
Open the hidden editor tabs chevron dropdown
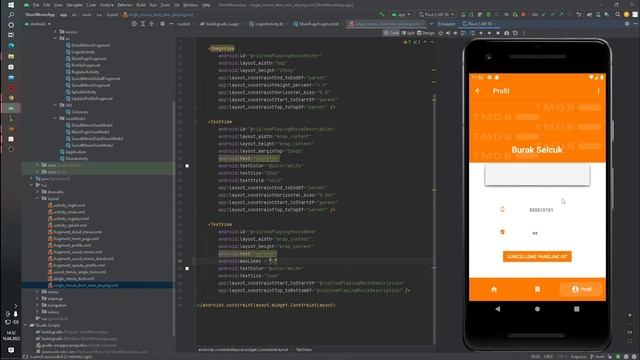click(431, 24)
